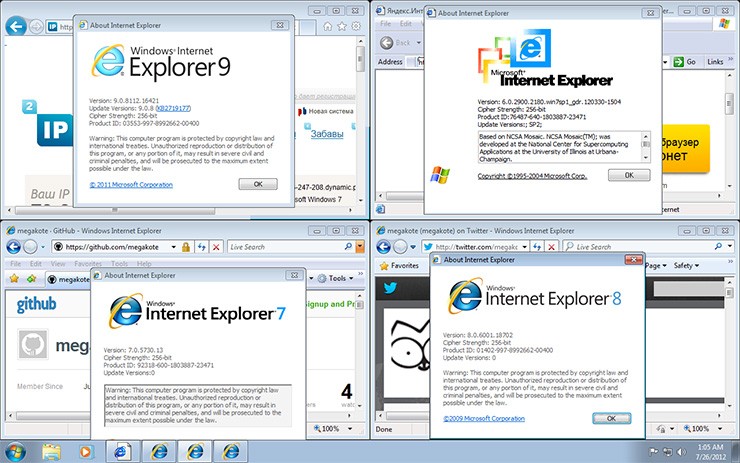
Task: Click the scroll-down arrow in the IE6 About text box
Action: coord(646,158)
